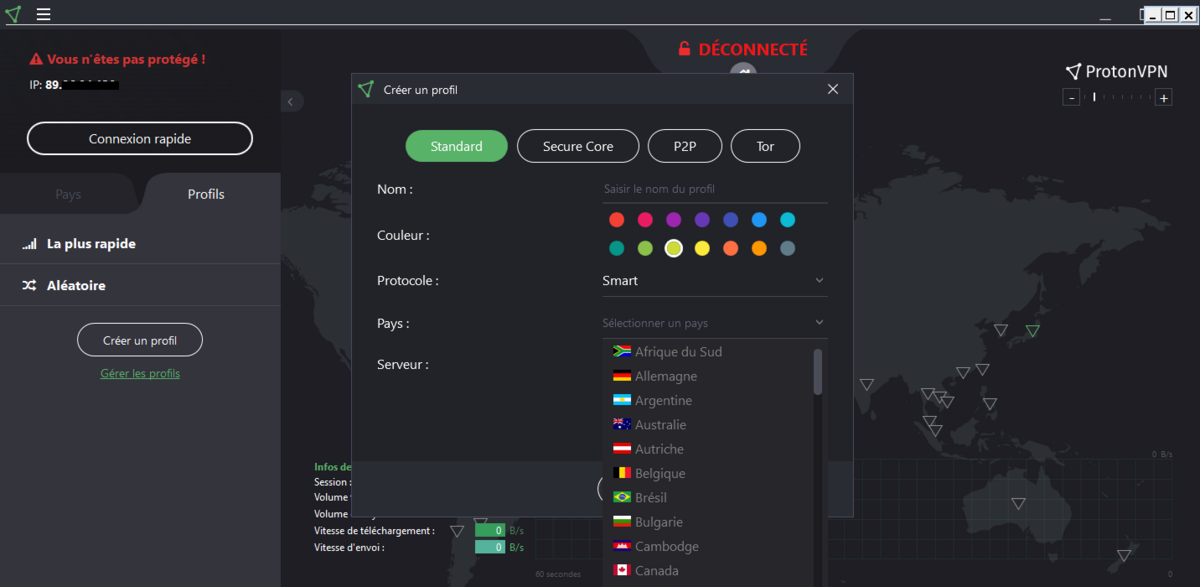1200x587 pixels.
Task: Click the ProtonVPN logo in title bar
Action: [13, 14]
